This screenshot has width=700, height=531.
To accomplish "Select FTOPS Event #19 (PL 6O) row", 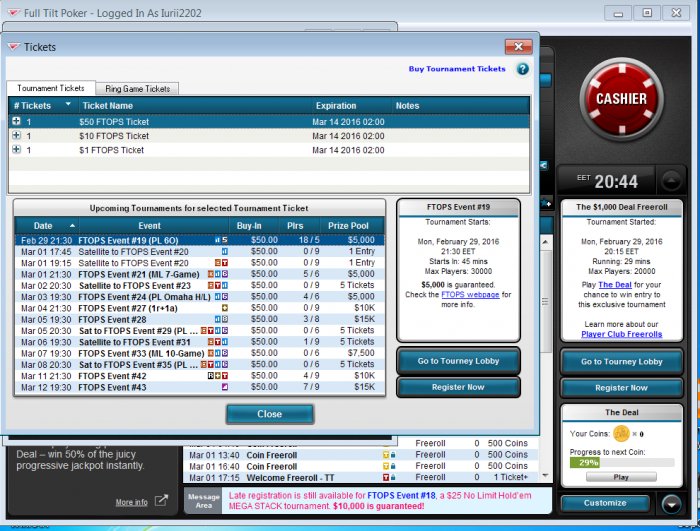I will click(x=200, y=240).
